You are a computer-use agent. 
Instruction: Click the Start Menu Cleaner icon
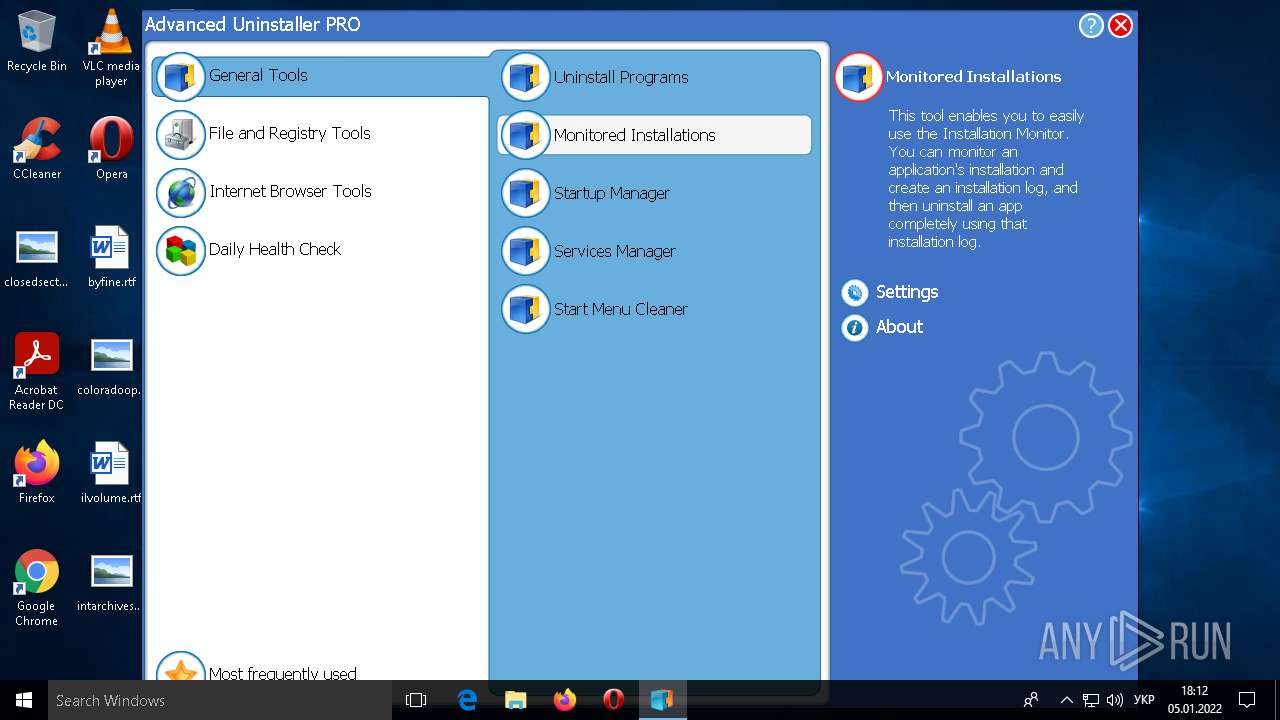[526, 310]
